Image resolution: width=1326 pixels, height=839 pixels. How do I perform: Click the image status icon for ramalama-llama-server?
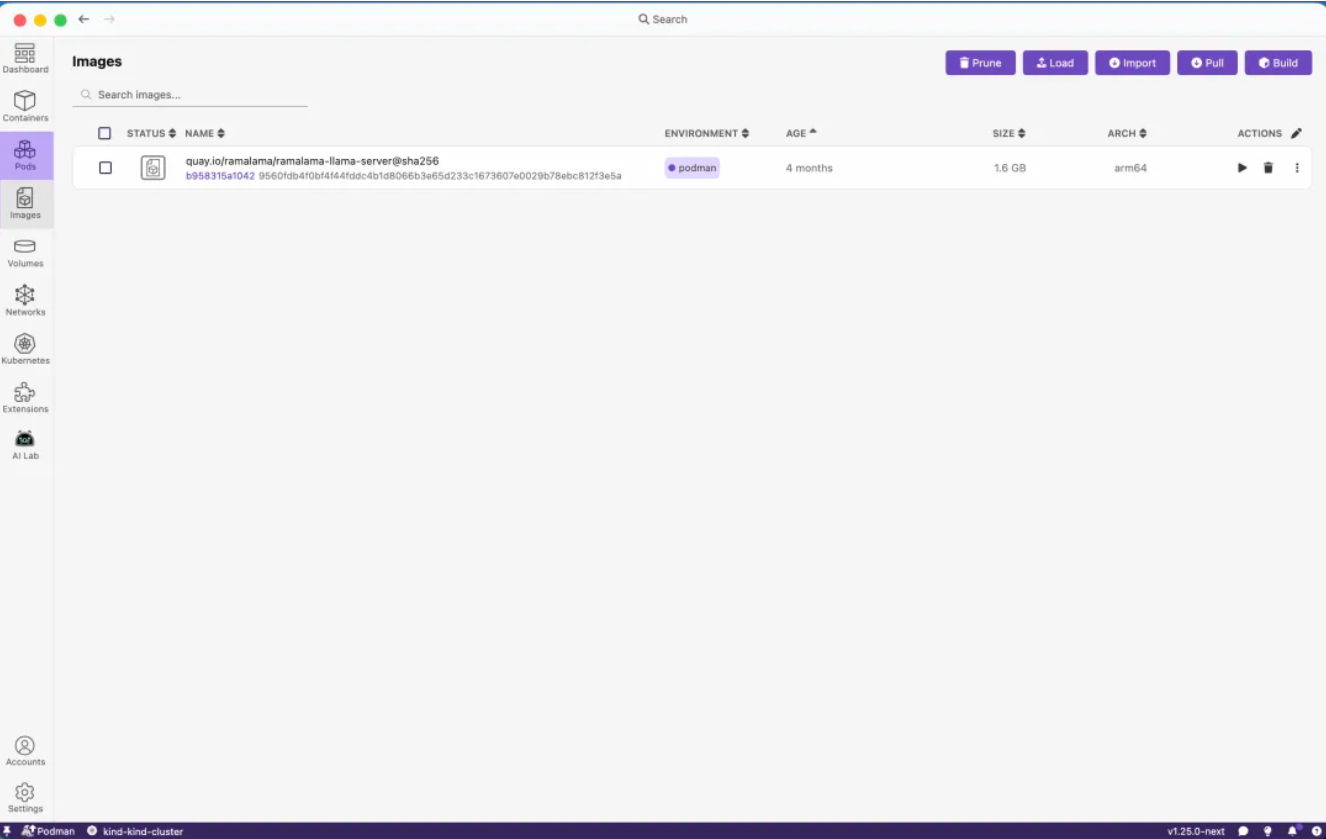153,168
